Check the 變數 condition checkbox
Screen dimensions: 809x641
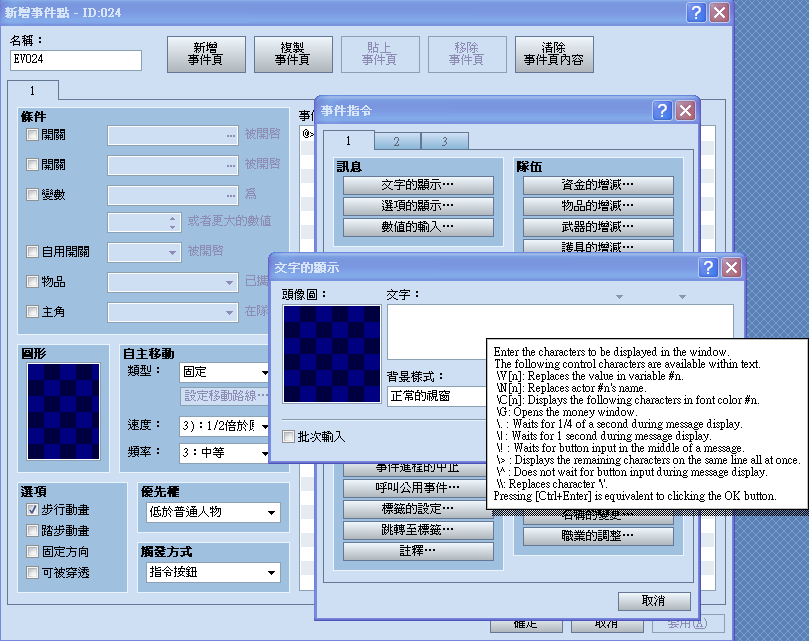pos(32,195)
